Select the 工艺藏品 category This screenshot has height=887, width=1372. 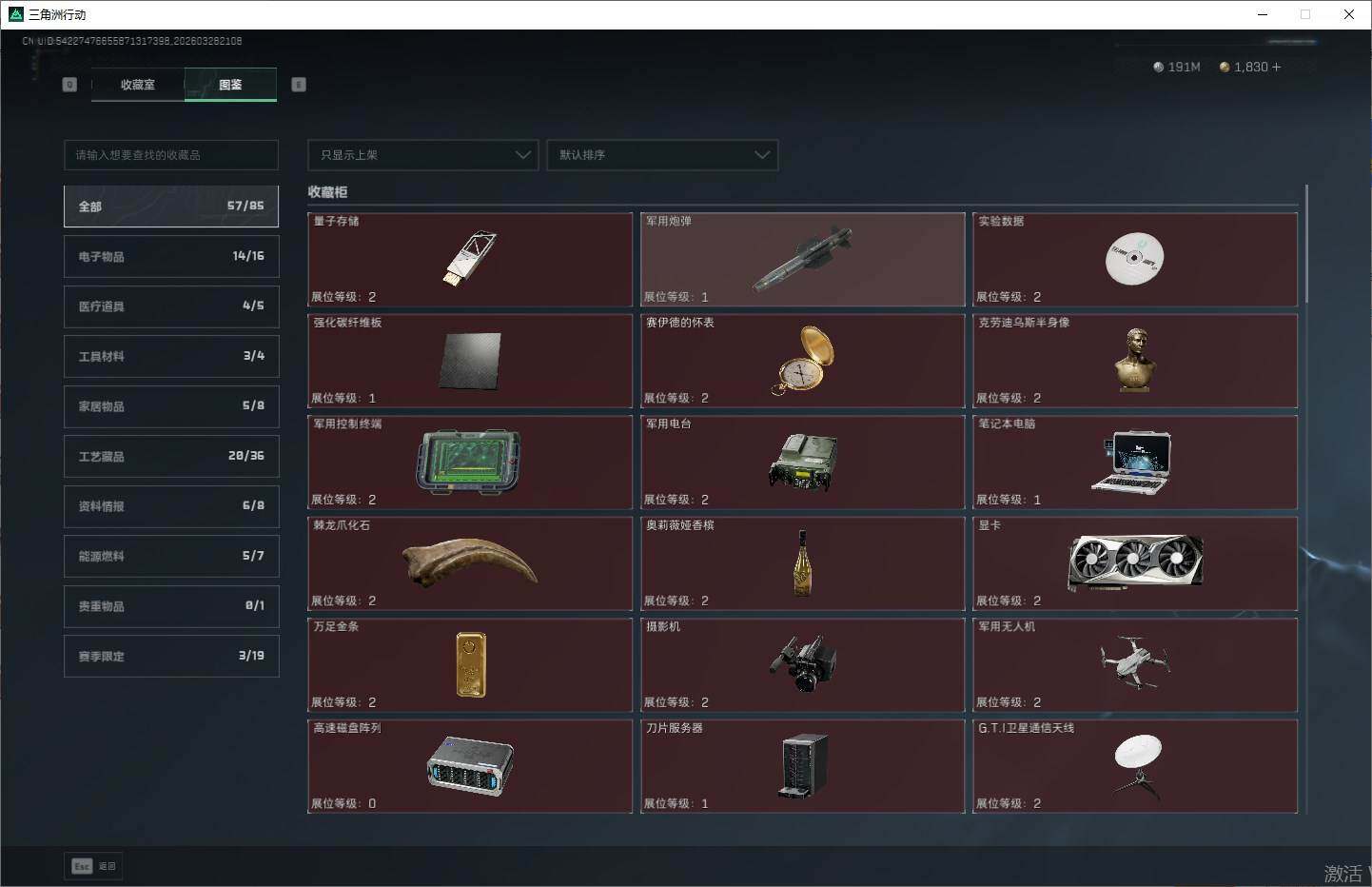point(171,457)
